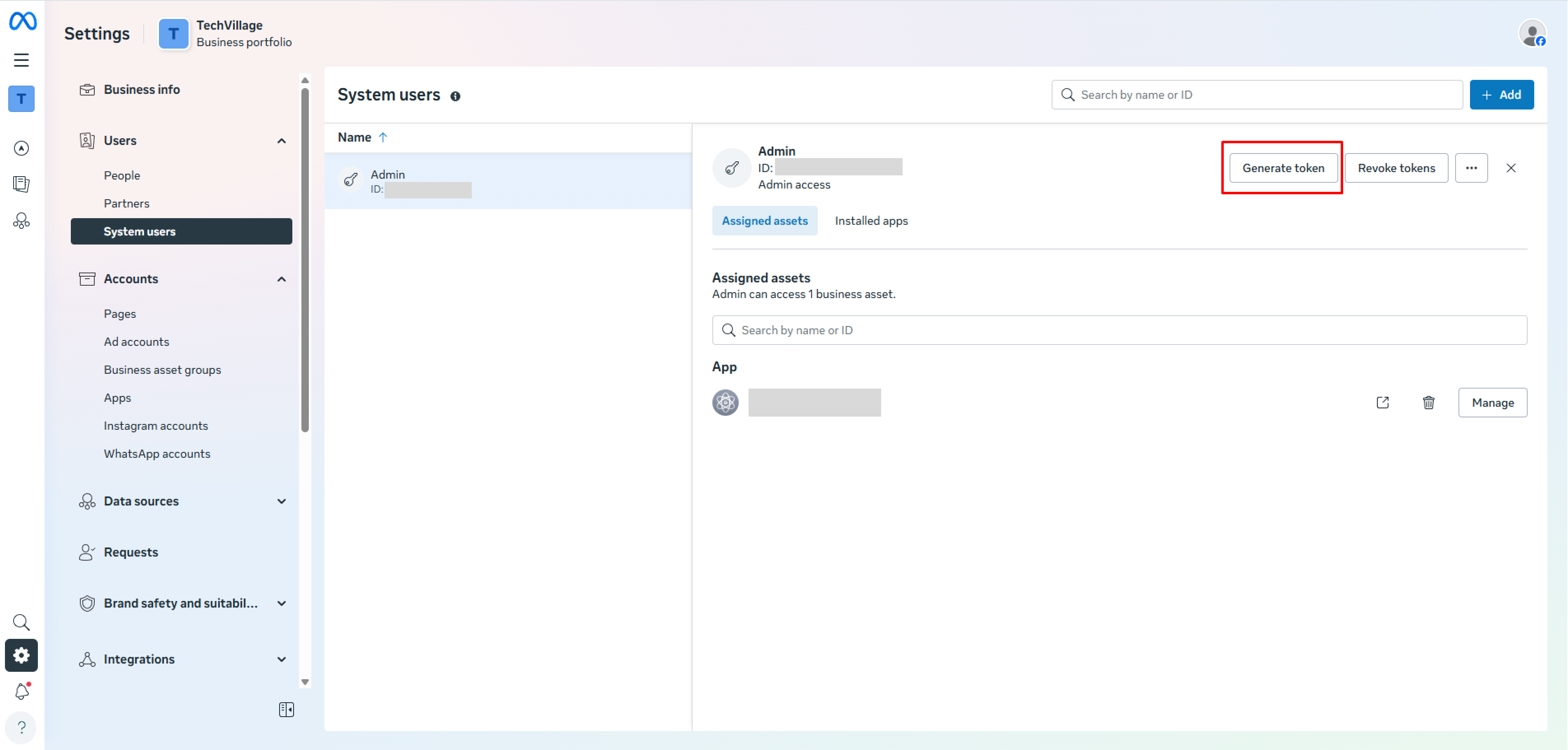The width and height of the screenshot is (1568, 750).
Task: Click the Meta logo icon
Action: pos(22,21)
